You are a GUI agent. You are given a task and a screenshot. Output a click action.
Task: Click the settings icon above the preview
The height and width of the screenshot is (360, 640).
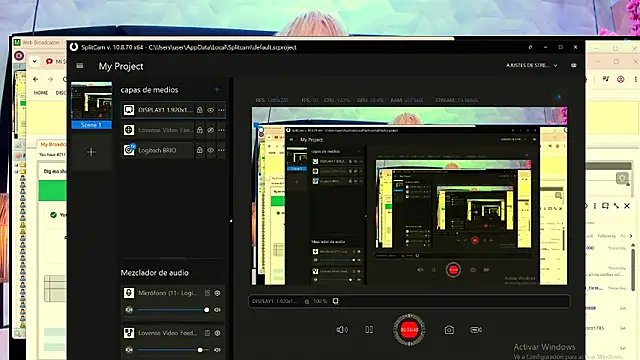pos(558,97)
